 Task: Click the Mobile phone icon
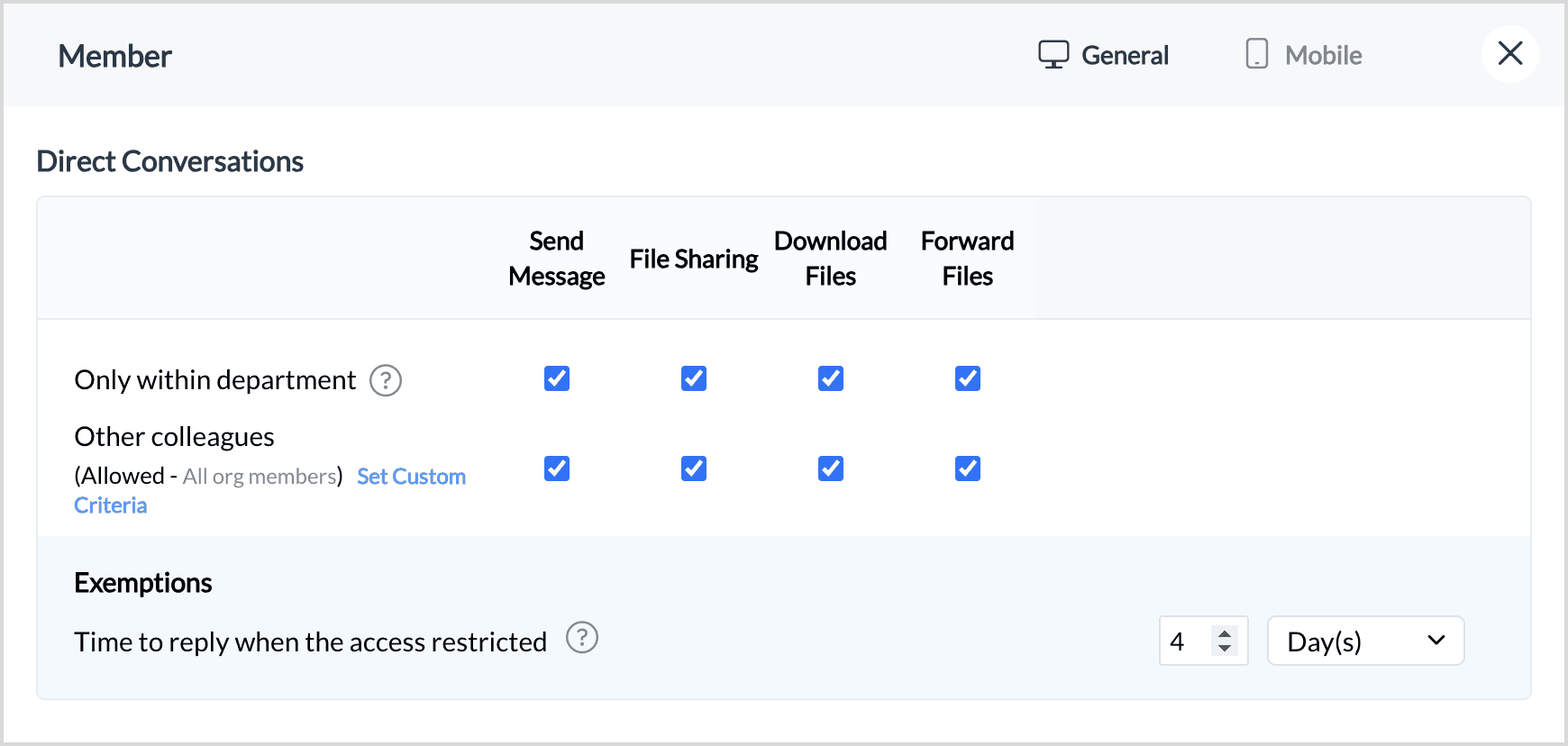[1257, 55]
